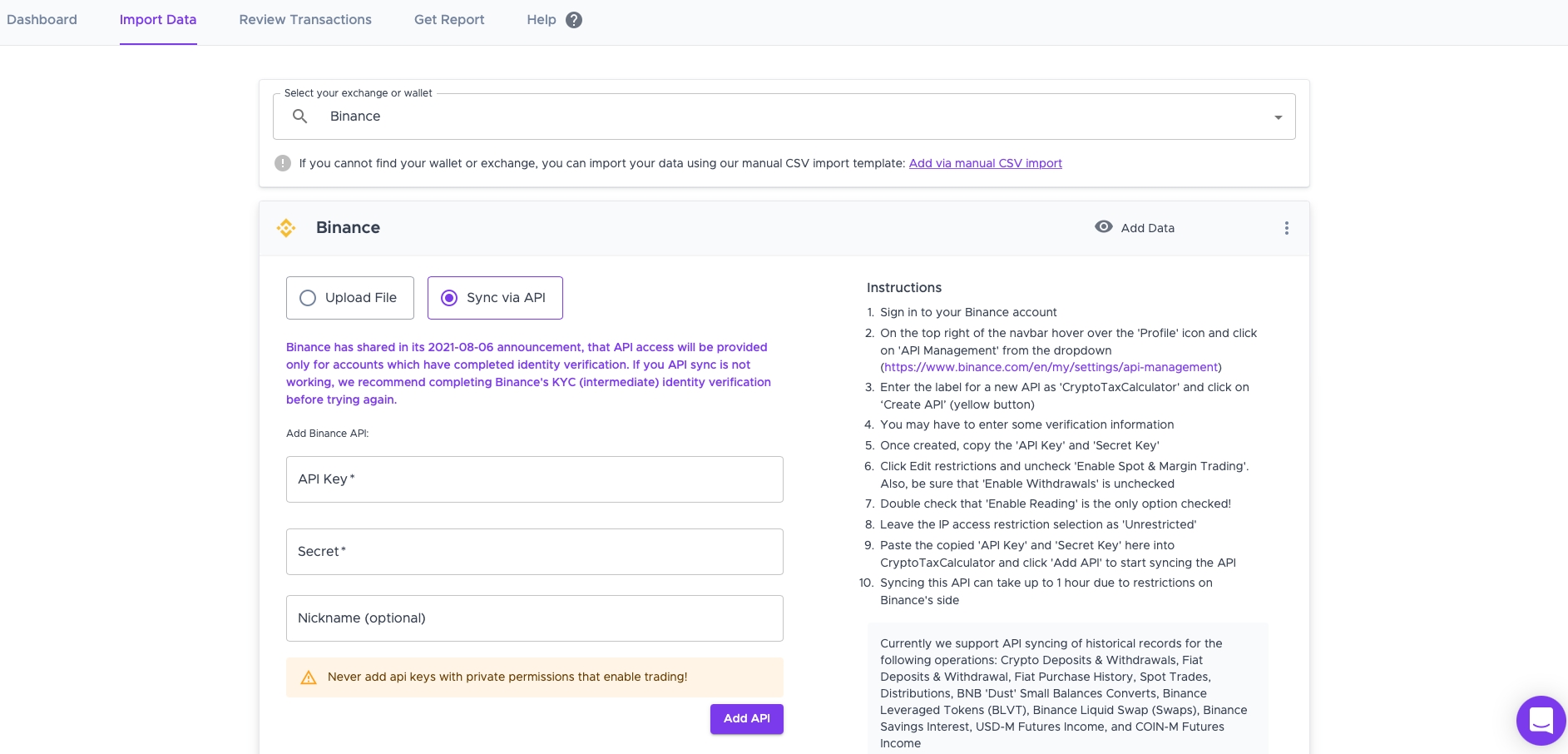The width and height of the screenshot is (1568, 754).
Task: Click the trading warning triangle icon
Action: pyautogui.click(x=309, y=677)
